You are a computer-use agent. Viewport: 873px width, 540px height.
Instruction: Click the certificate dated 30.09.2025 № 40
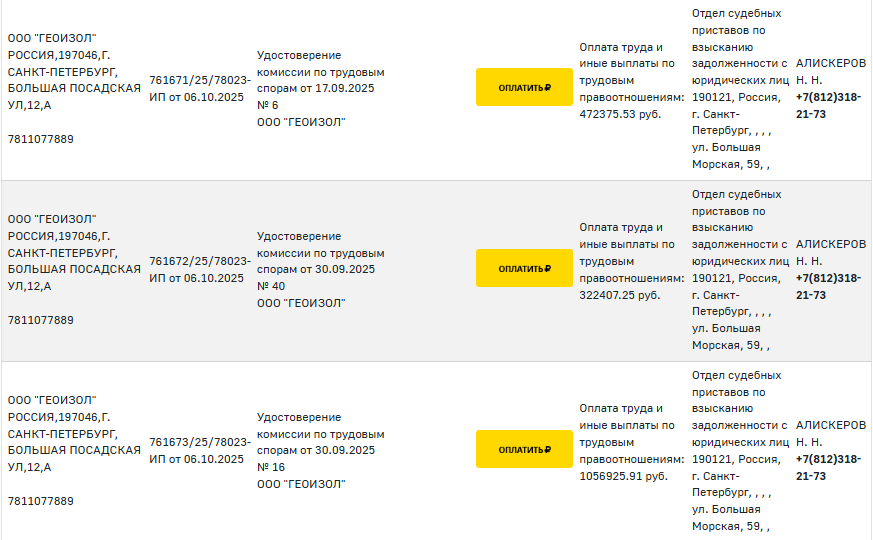coord(320,269)
